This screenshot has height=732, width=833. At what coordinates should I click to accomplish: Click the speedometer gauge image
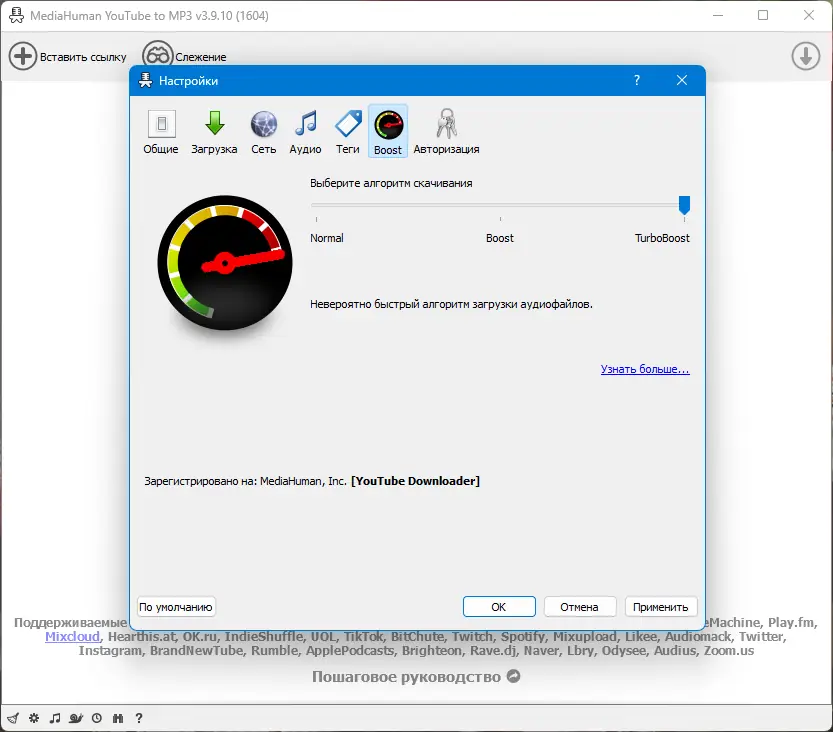(225, 263)
